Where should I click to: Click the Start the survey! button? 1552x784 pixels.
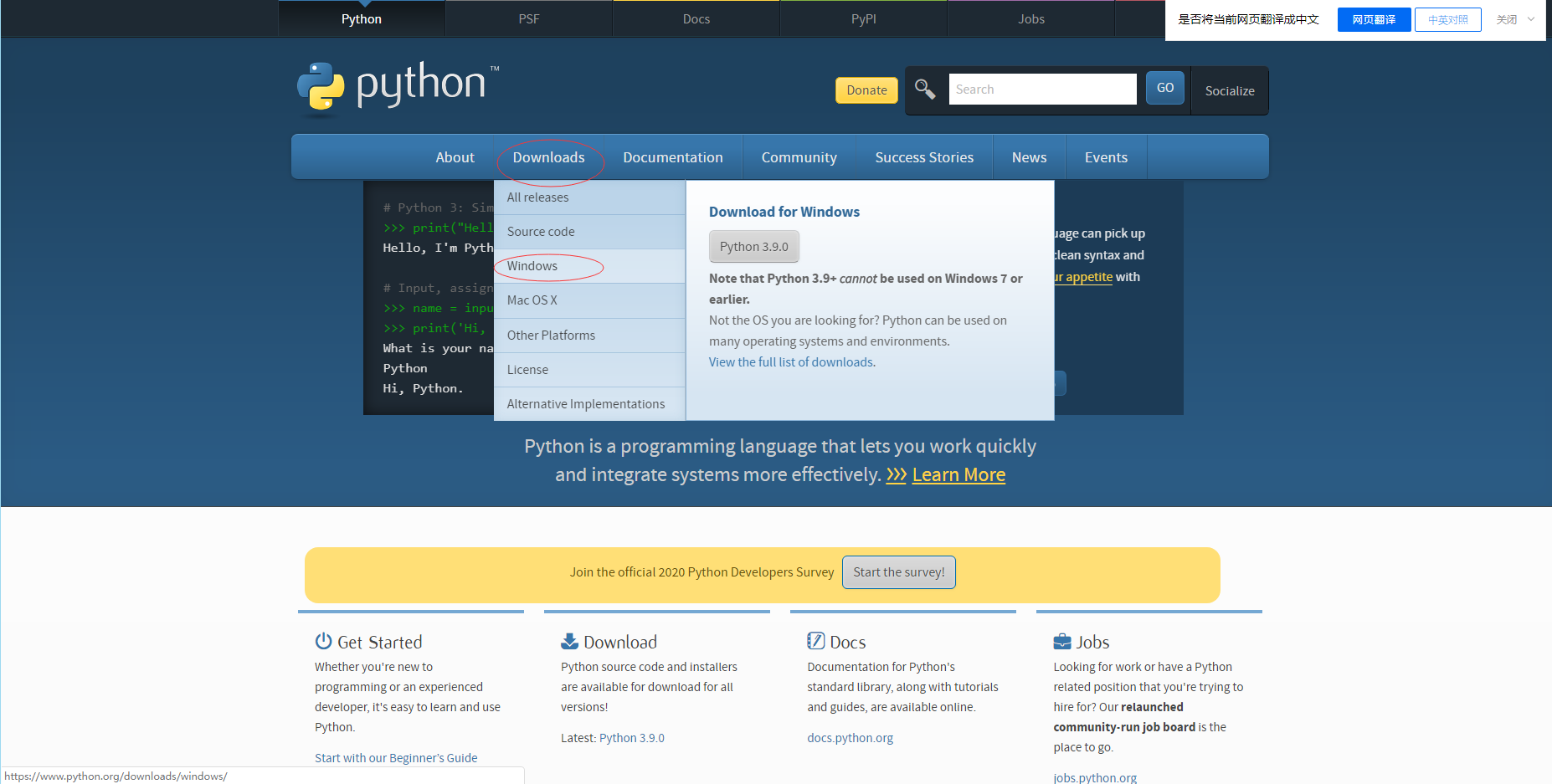coord(899,572)
